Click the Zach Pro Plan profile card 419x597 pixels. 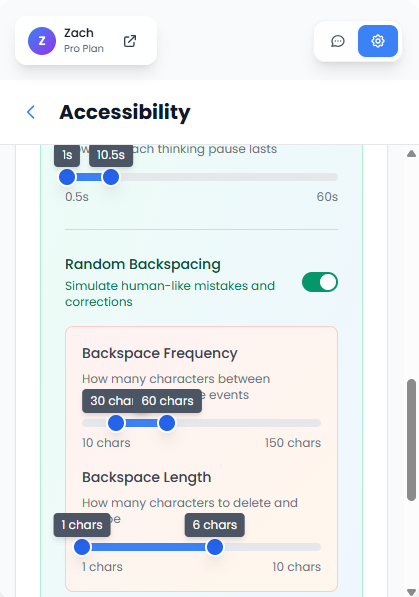click(x=86, y=40)
